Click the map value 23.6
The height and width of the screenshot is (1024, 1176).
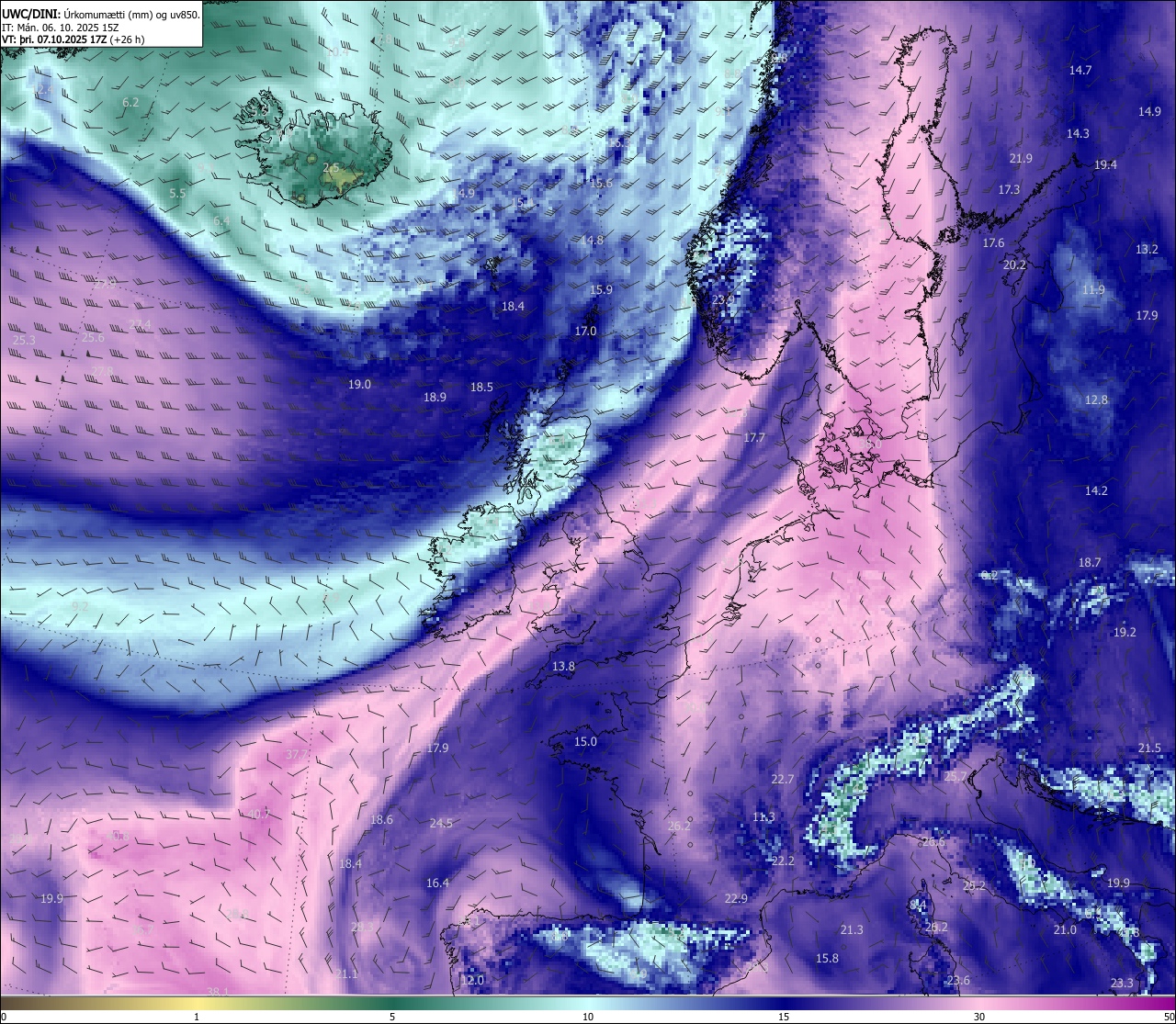958,980
